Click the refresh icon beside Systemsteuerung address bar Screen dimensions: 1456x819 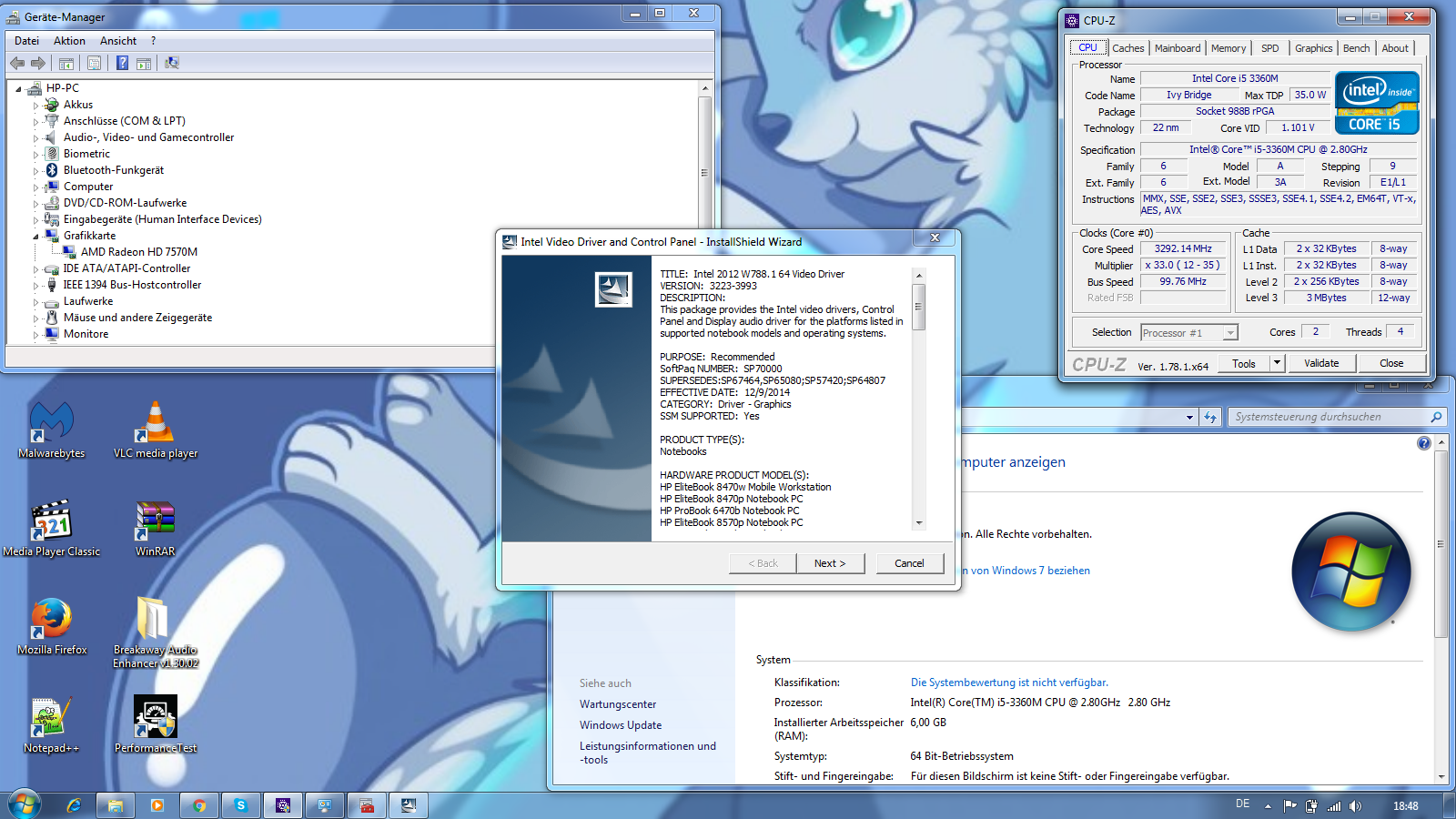point(1209,417)
